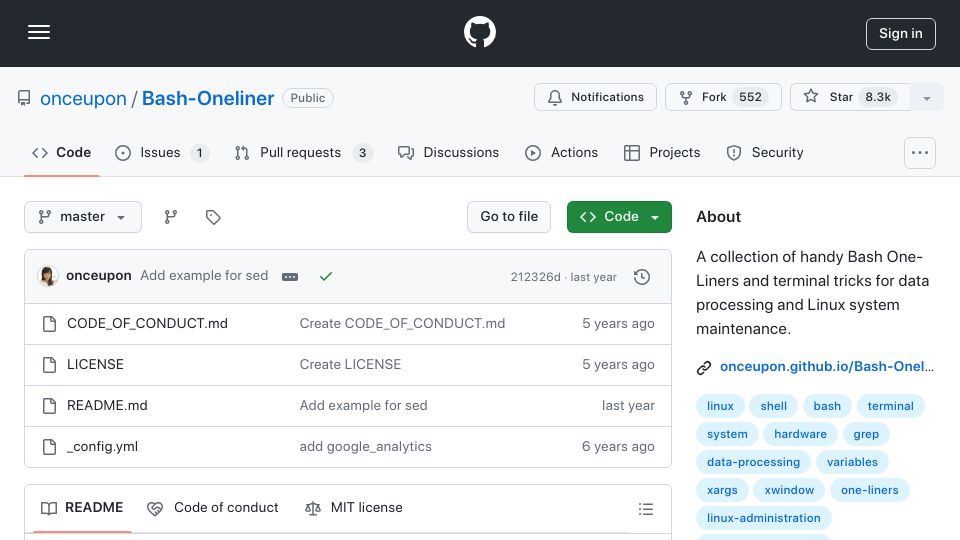Viewport: 960px width, 540px height.
Task: Click the fork count 552
Action: [750, 97]
